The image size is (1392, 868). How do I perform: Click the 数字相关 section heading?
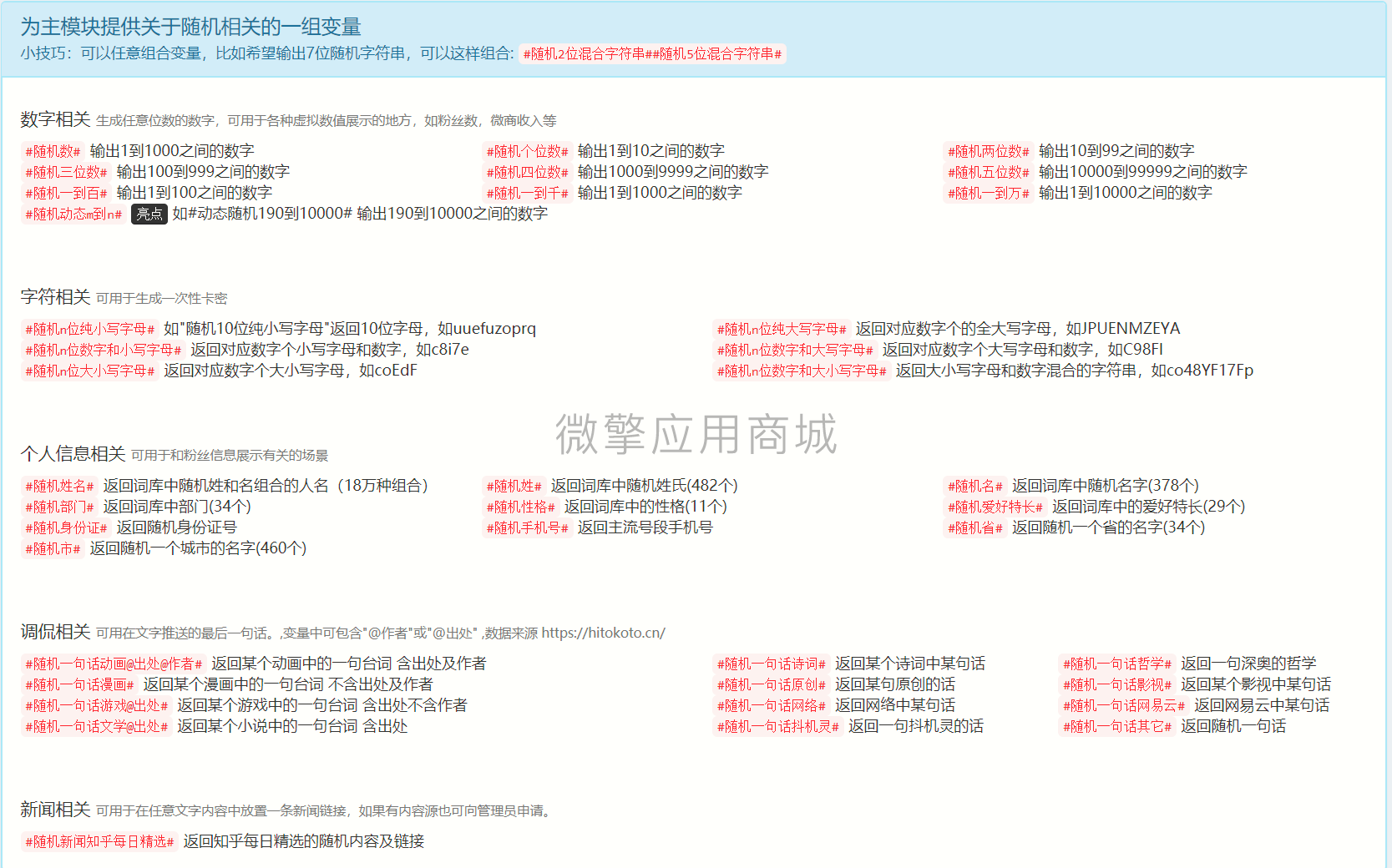pos(55,119)
